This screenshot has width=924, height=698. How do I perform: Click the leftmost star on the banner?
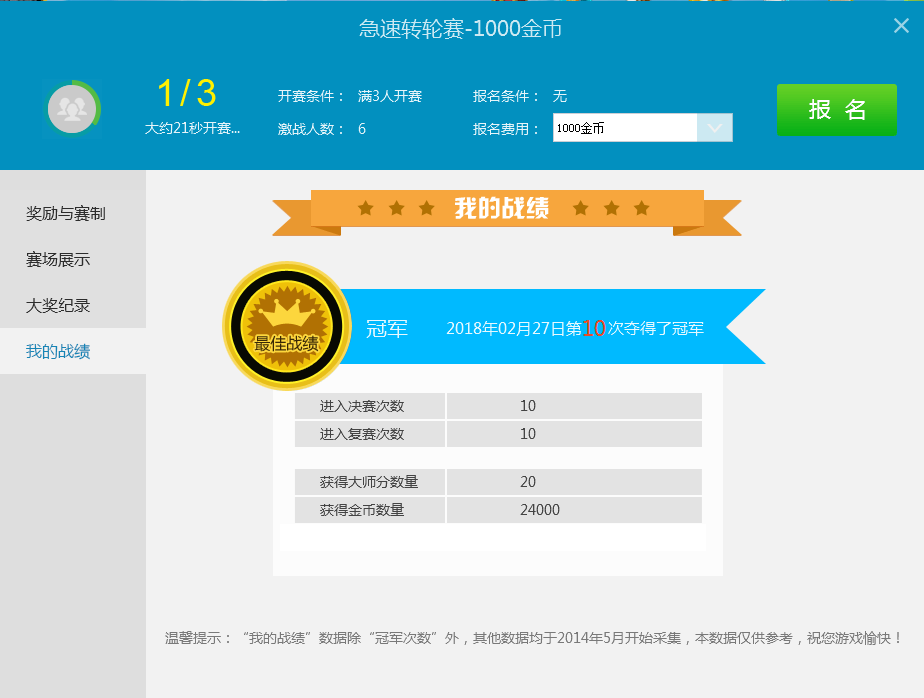pos(366,208)
